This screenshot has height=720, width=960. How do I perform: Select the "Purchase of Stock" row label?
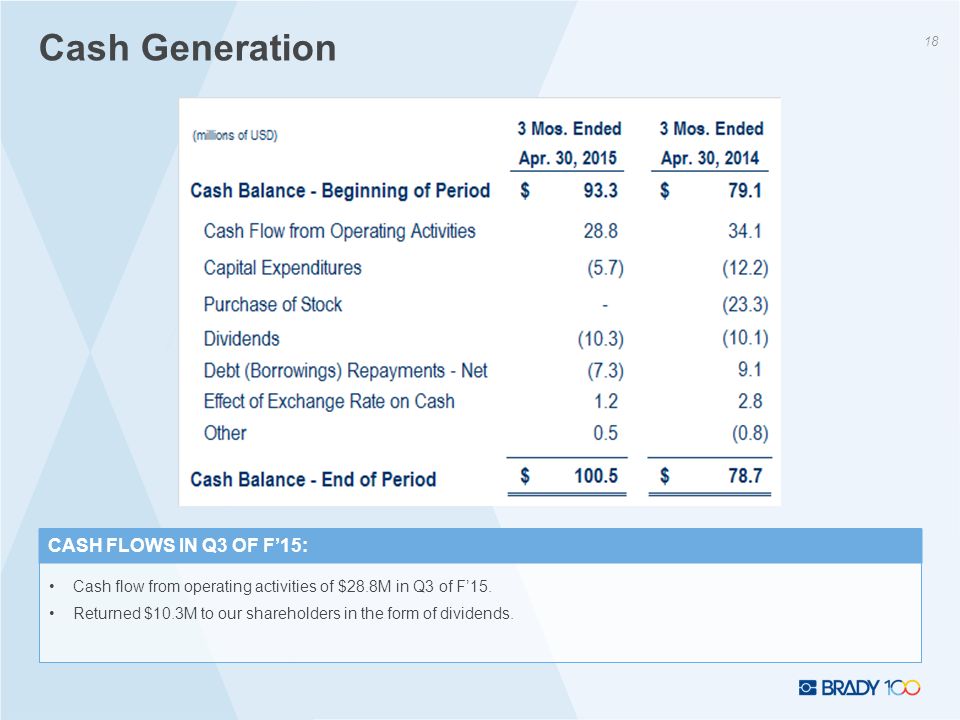point(272,304)
